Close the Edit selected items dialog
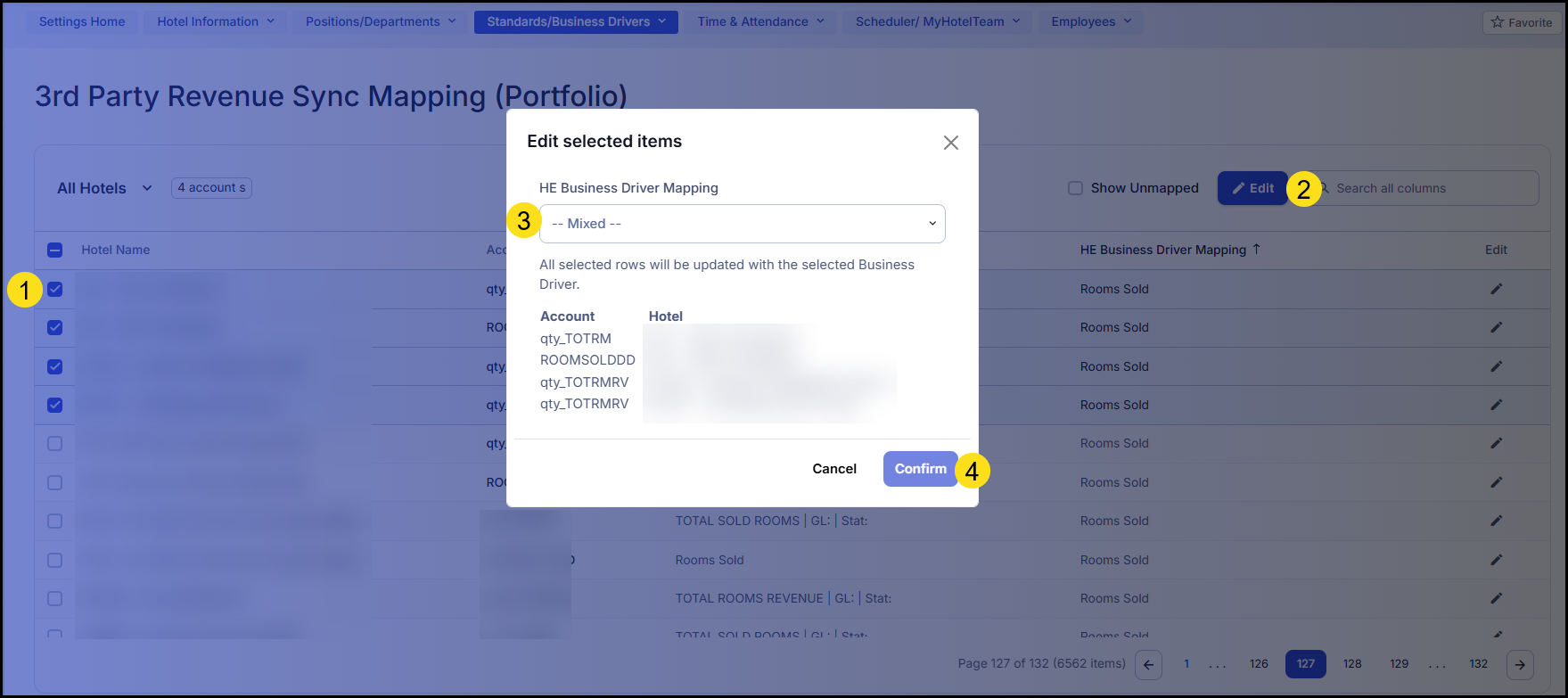The width and height of the screenshot is (1568, 698). pyautogui.click(x=950, y=143)
